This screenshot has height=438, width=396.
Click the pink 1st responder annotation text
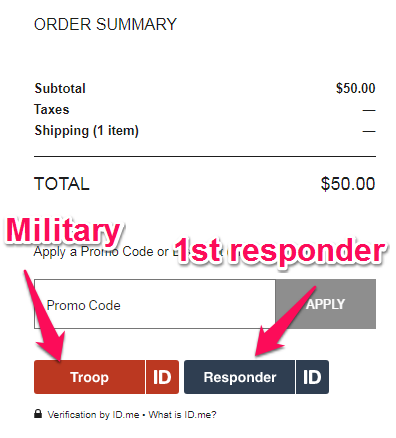point(280,251)
